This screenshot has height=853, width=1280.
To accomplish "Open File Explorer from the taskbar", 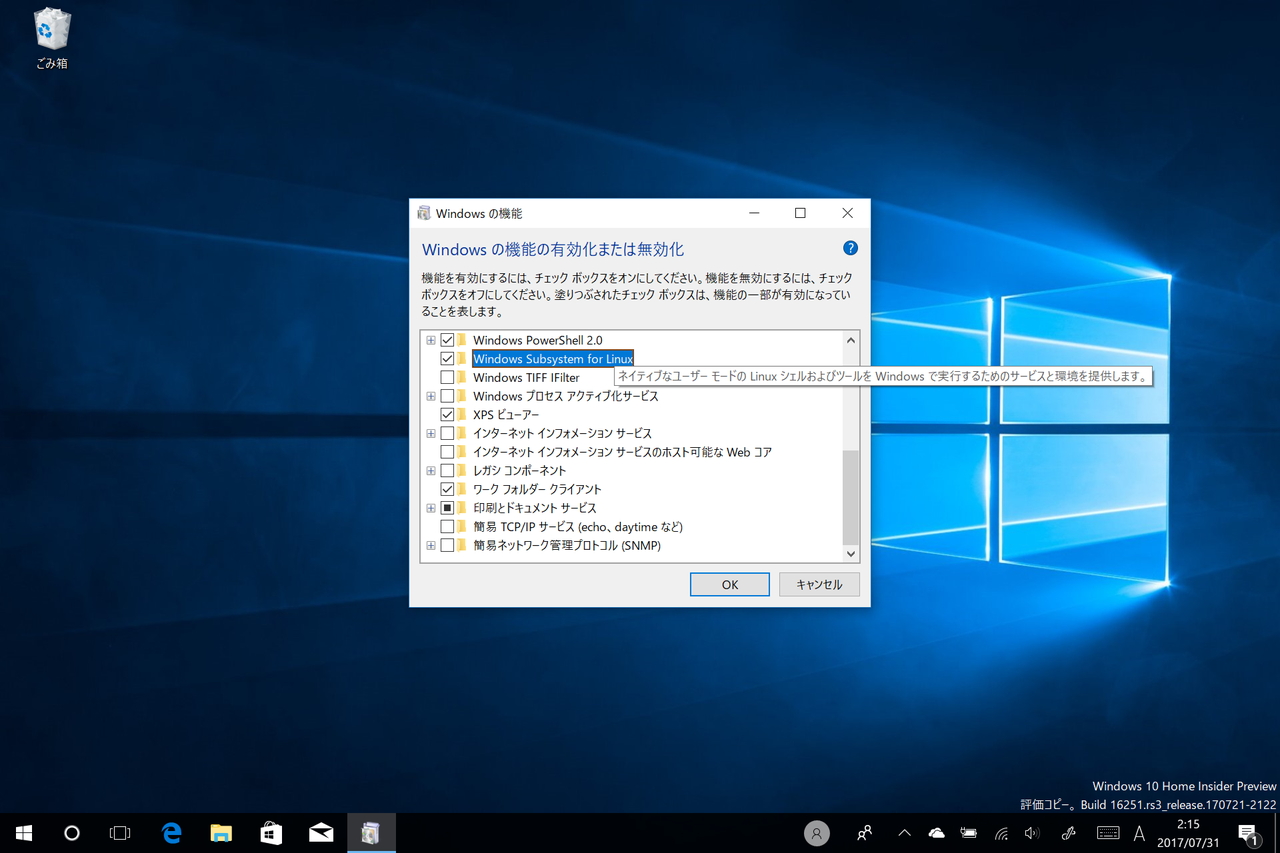I will [221, 832].
